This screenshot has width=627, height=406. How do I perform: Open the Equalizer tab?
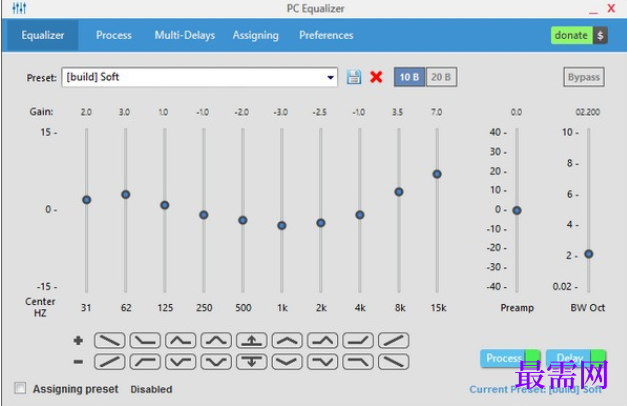point(42,35)
